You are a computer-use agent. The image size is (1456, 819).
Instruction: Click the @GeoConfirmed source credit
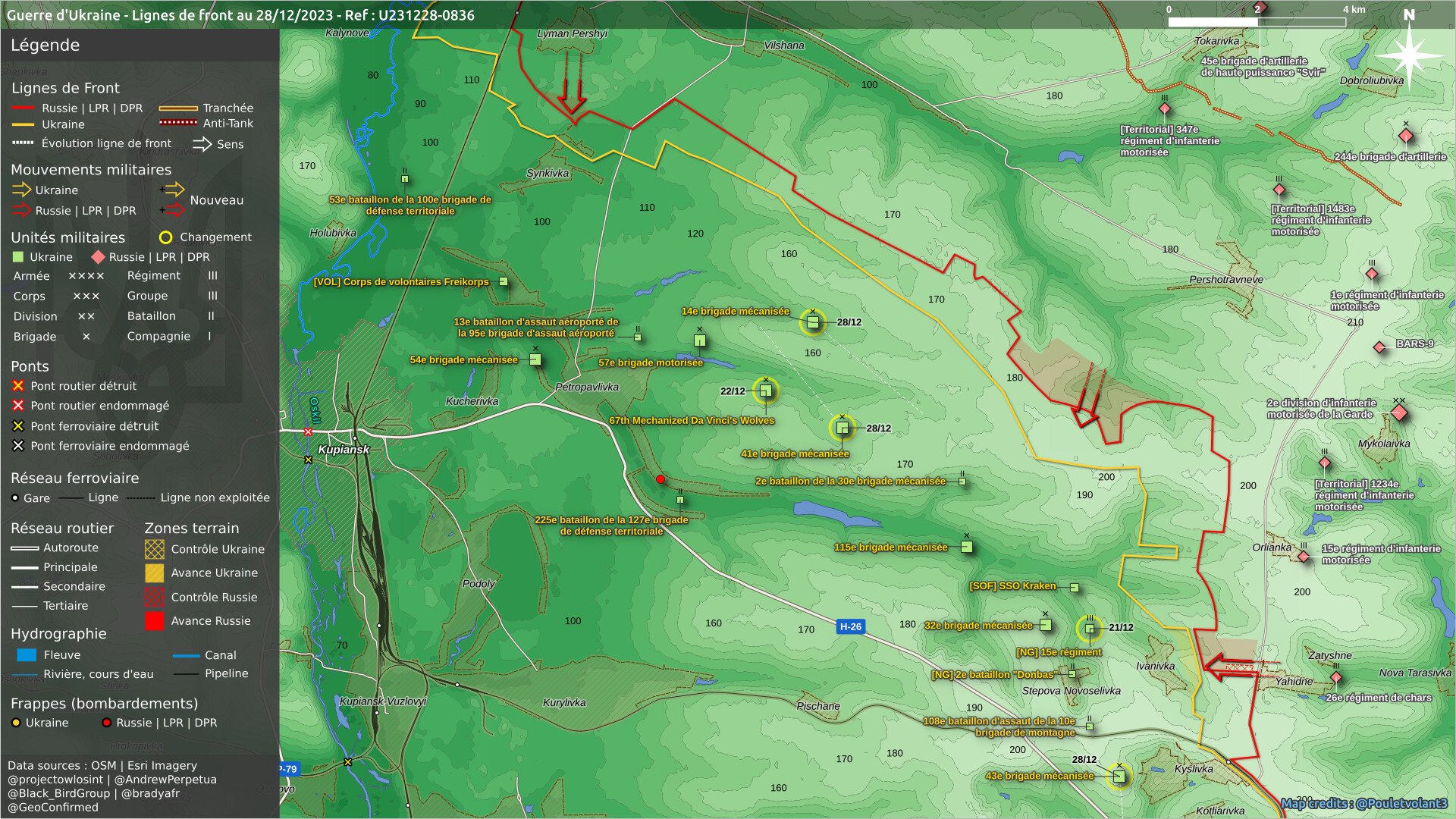53,807
